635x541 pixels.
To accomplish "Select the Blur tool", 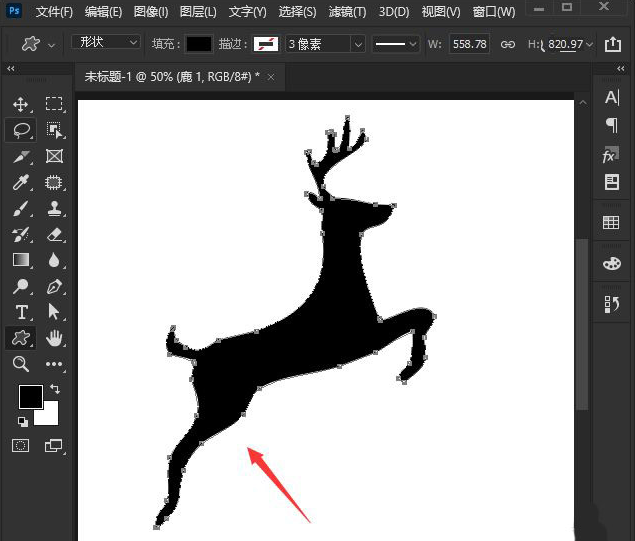I will (54, 260).
